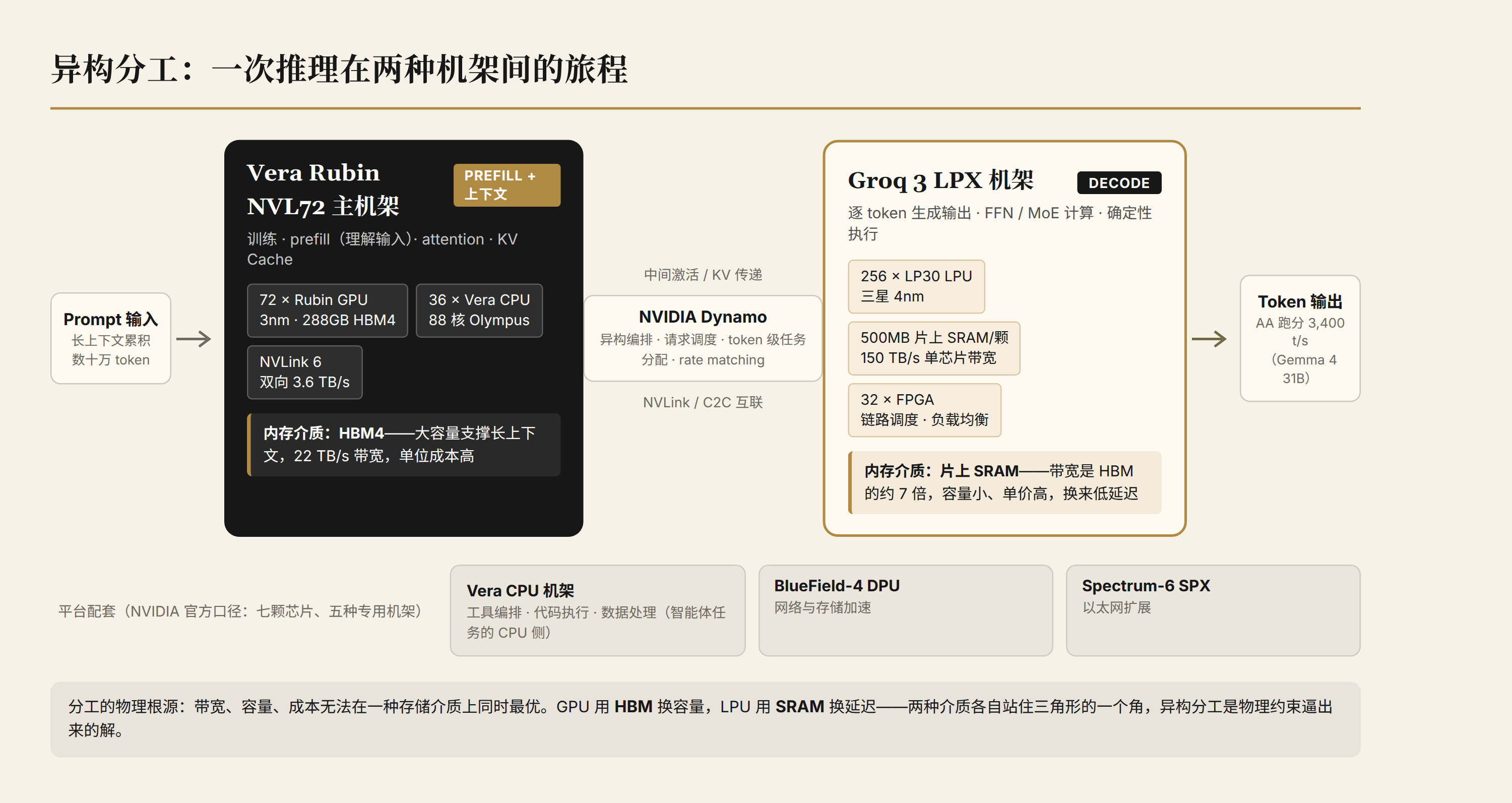Screen dimensions: 1512x803
Task: Select the Prompt 输入 box
Action: [111, 339]
